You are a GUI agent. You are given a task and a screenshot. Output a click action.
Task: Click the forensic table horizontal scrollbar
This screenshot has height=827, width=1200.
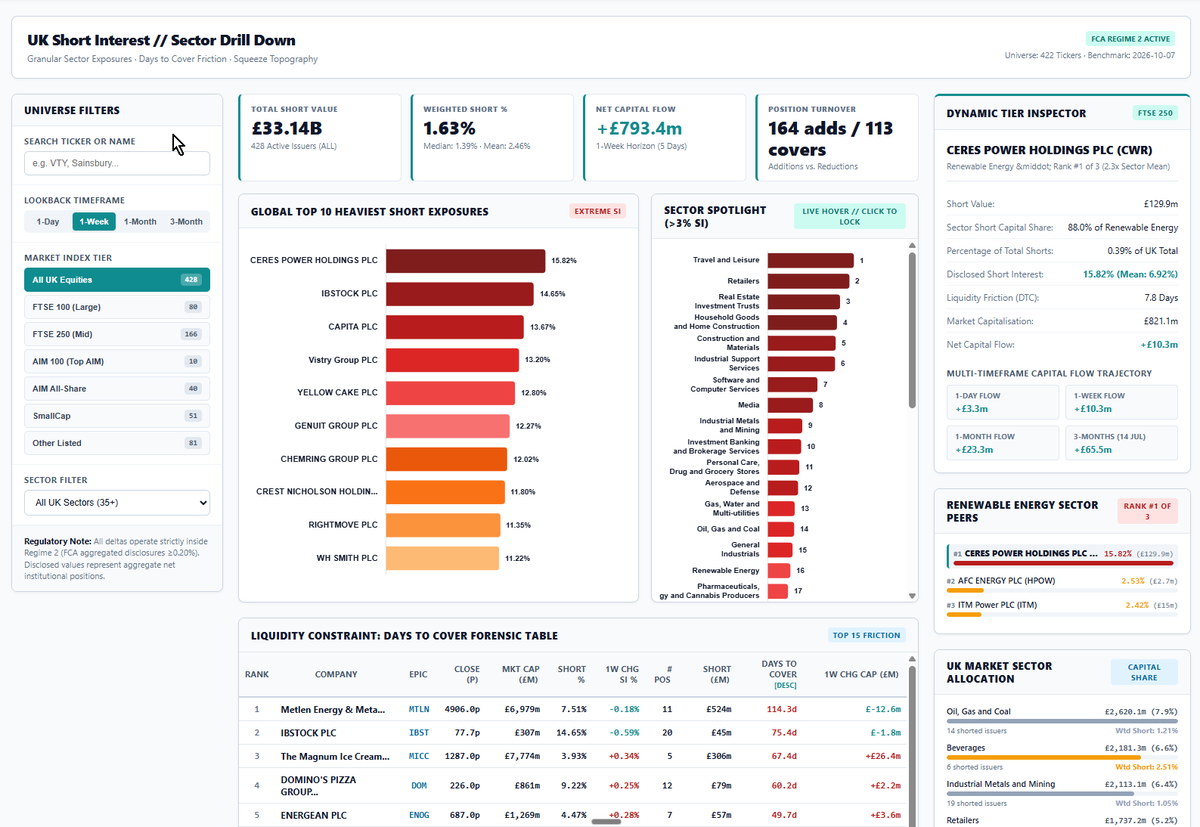coord(606,821)
